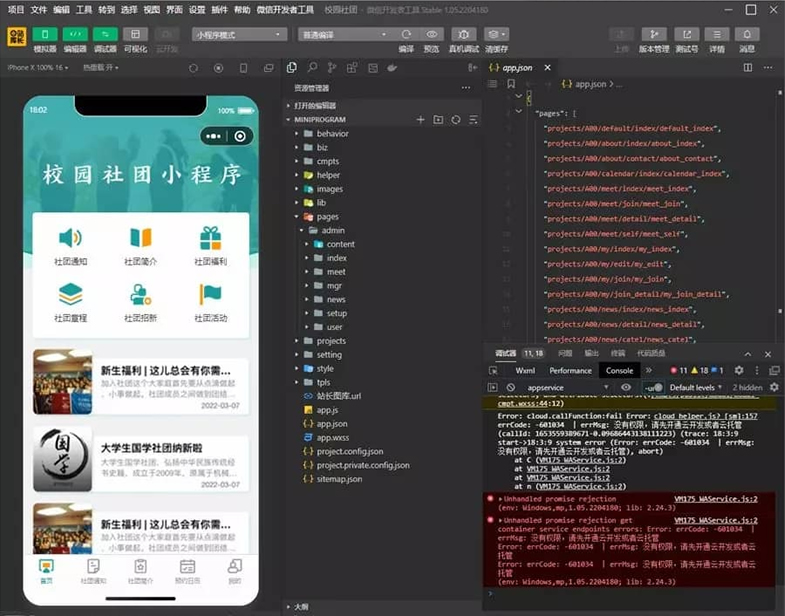Select the 预约日历 bottom tab
785x616 pixels.
click(x=188, y=571)
